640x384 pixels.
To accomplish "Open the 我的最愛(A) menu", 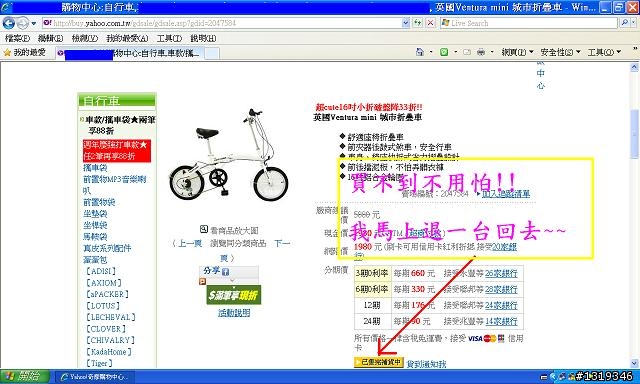I will (x=127, y=38).
